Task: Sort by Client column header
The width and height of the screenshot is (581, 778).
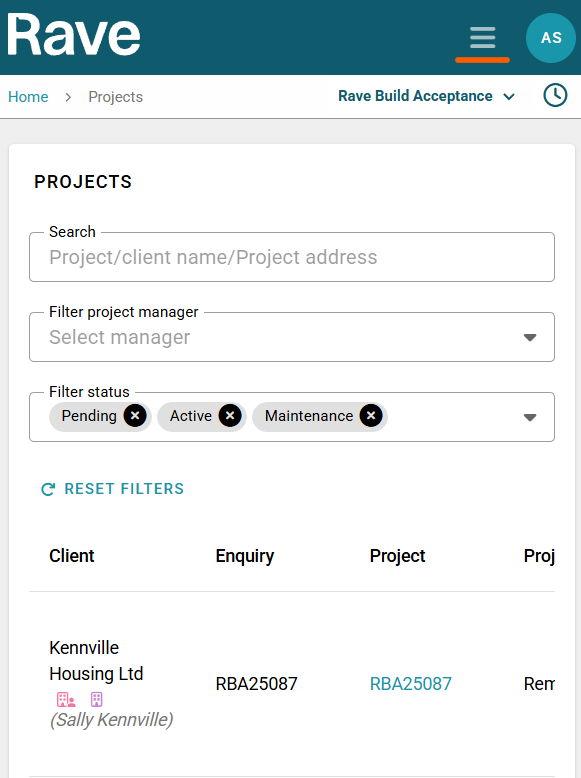Action: pyautogui.click(x=71, y=556)
